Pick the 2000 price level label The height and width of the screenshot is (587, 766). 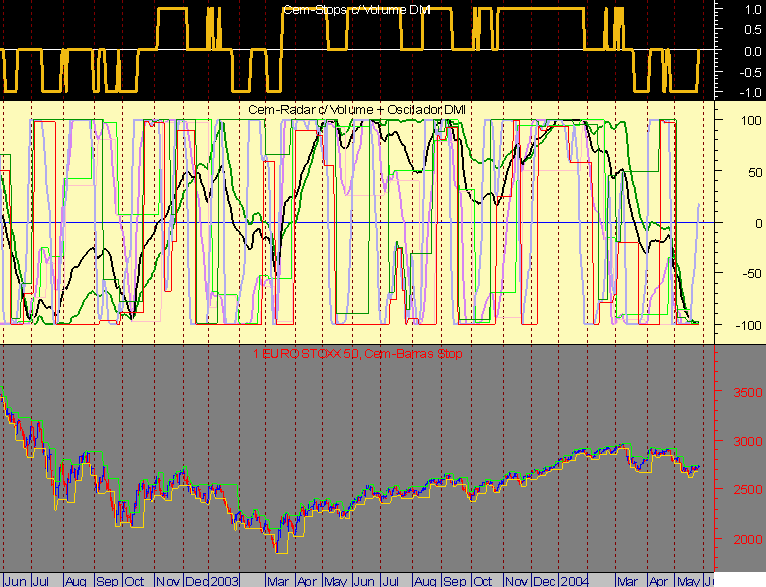pos(748,540)
